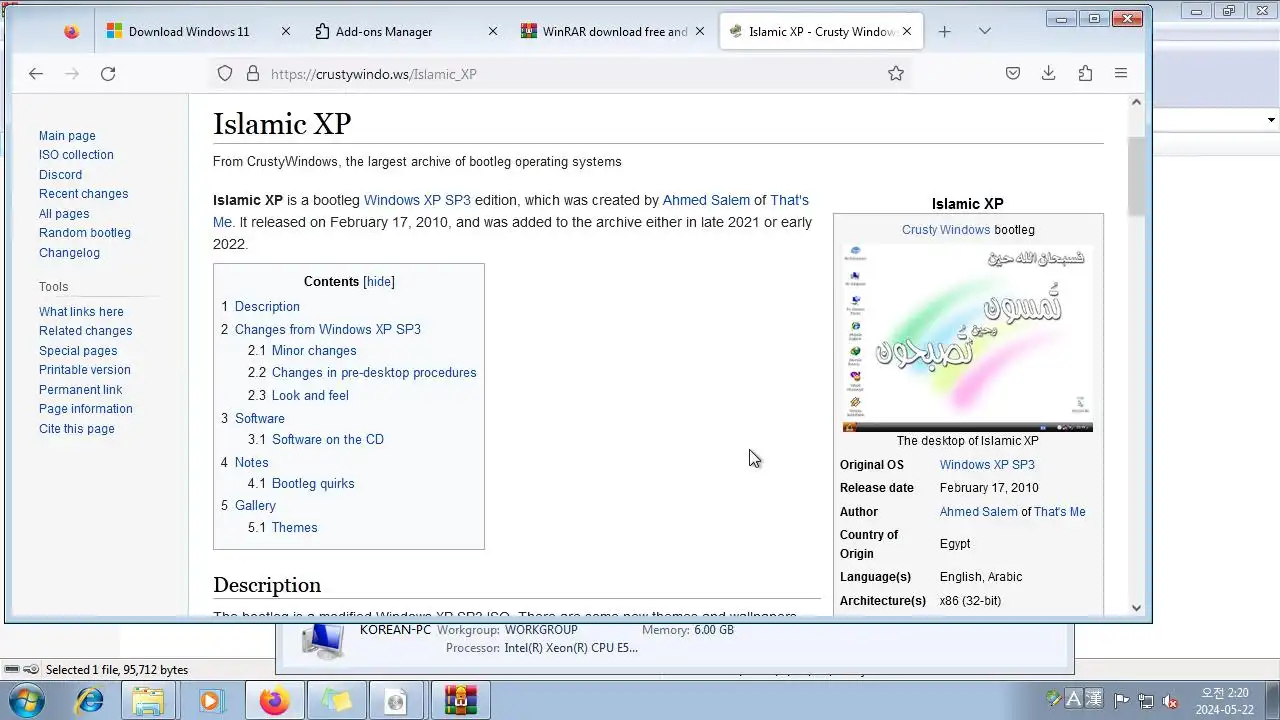Open infobox Original OS Windows XP SP3 link
The height and width of the screenshot is (720, 1280).
coord(987,465)
